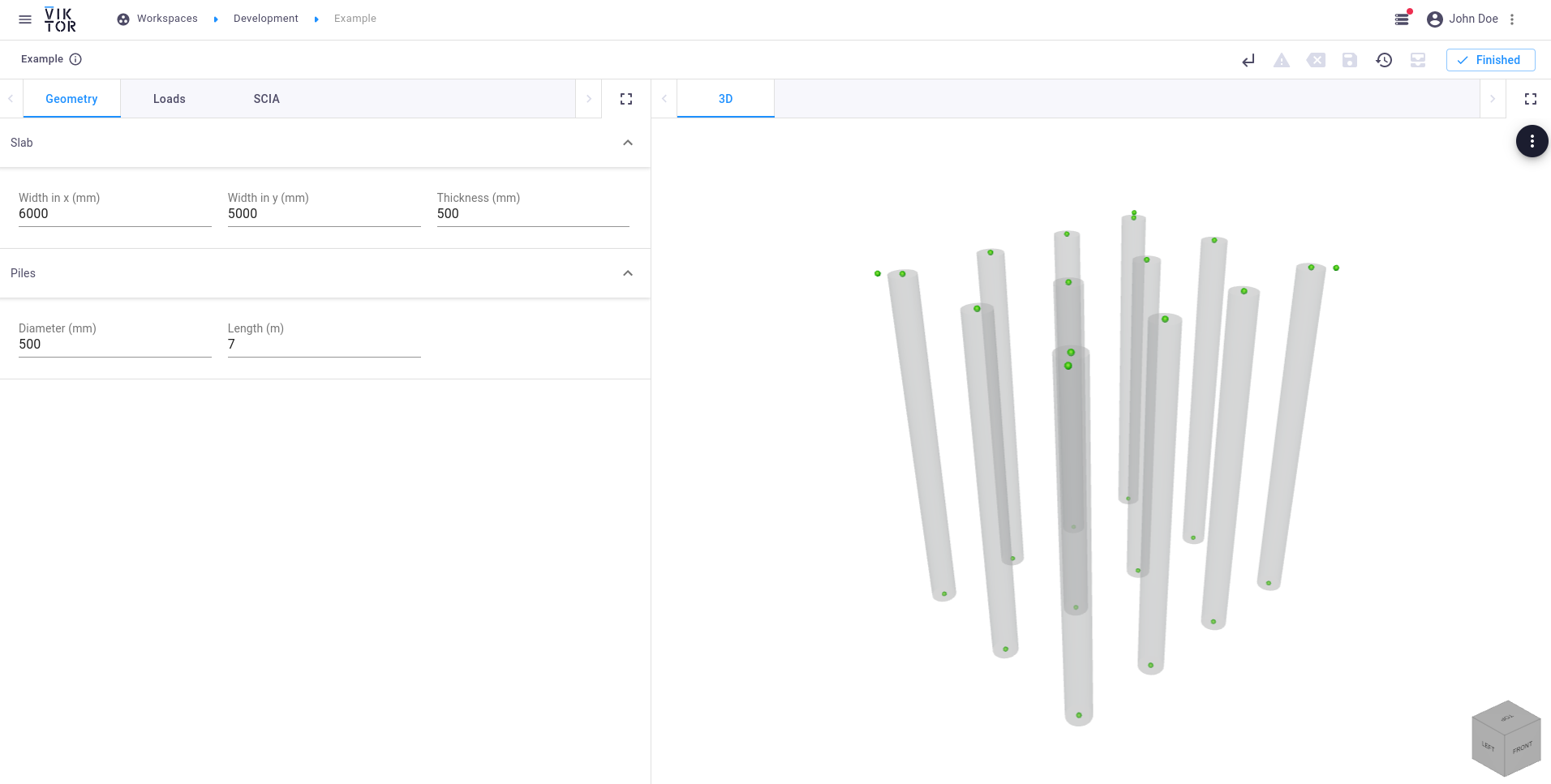
Task: Expand the input panel to fullscreen
Action: pyautogui.click(x=626, y=99)
